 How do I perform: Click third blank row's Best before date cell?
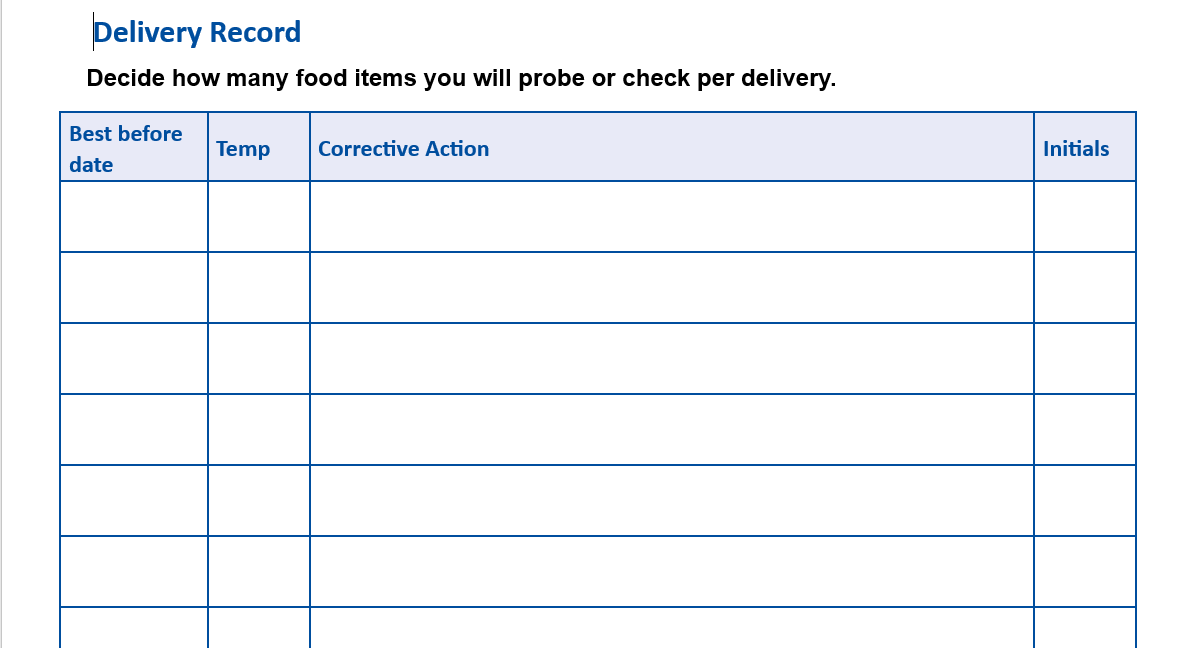134,358
